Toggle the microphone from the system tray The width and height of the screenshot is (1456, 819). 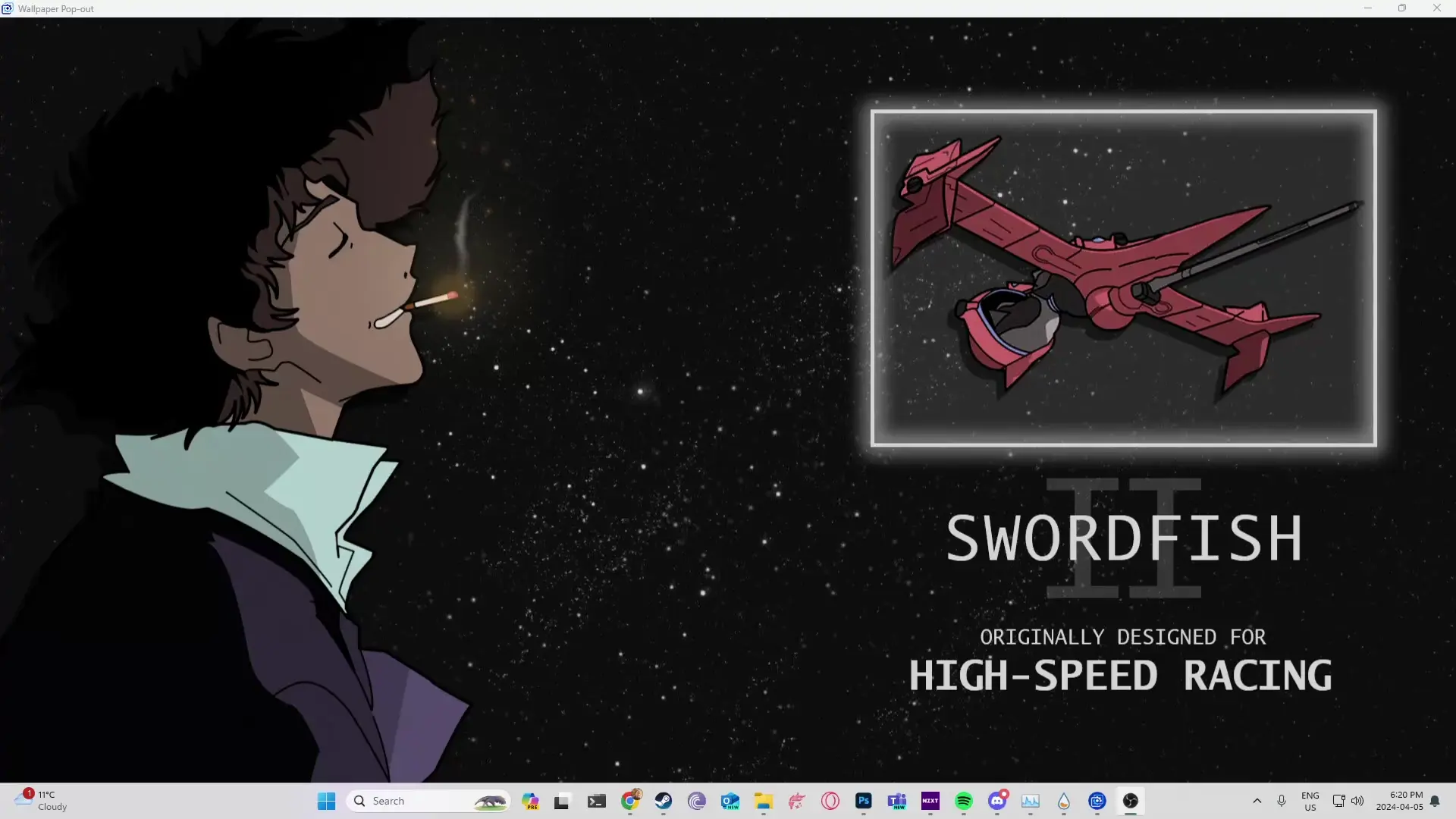coord(1282,802)
